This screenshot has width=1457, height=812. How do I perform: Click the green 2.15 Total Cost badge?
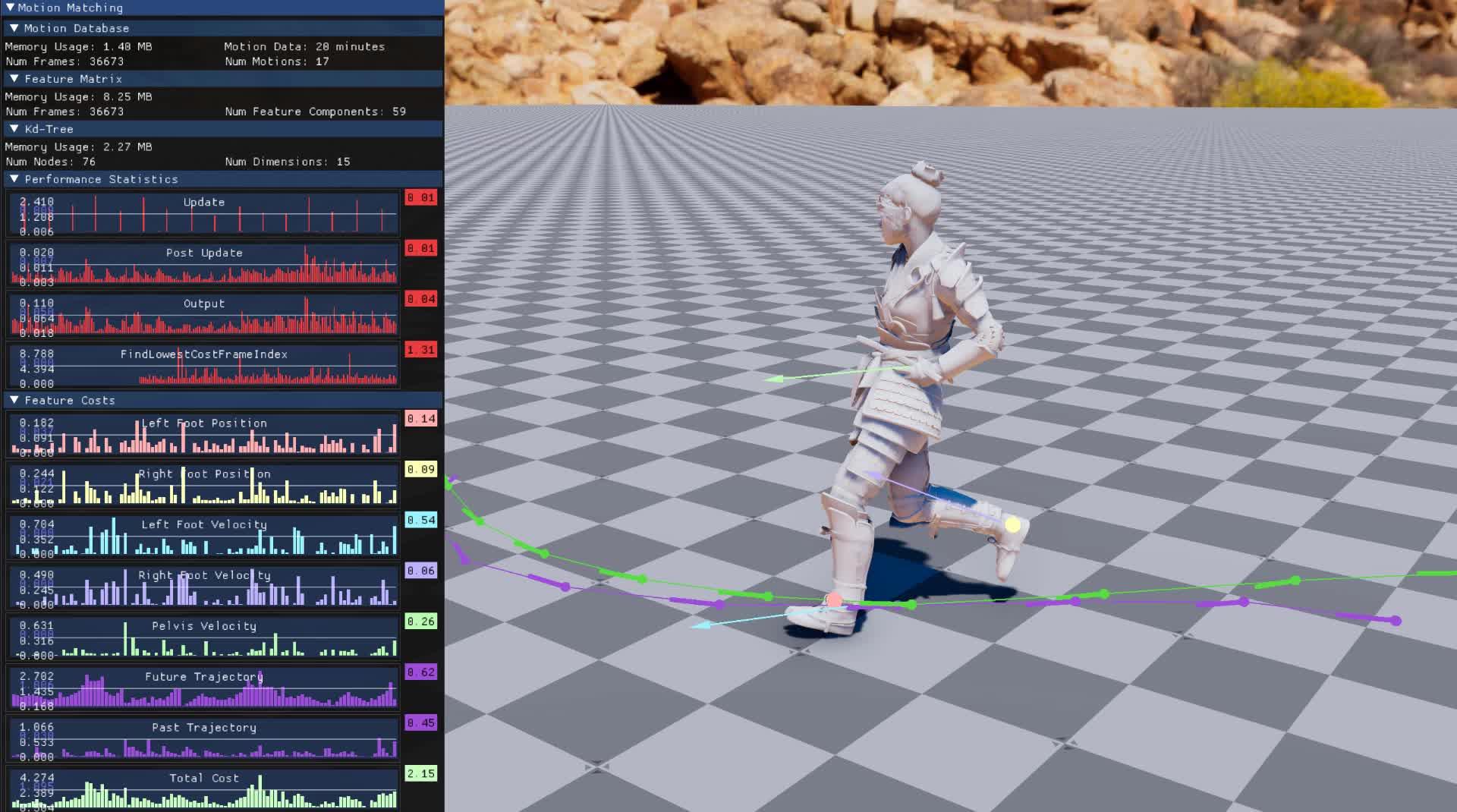(x=420, y=773)
